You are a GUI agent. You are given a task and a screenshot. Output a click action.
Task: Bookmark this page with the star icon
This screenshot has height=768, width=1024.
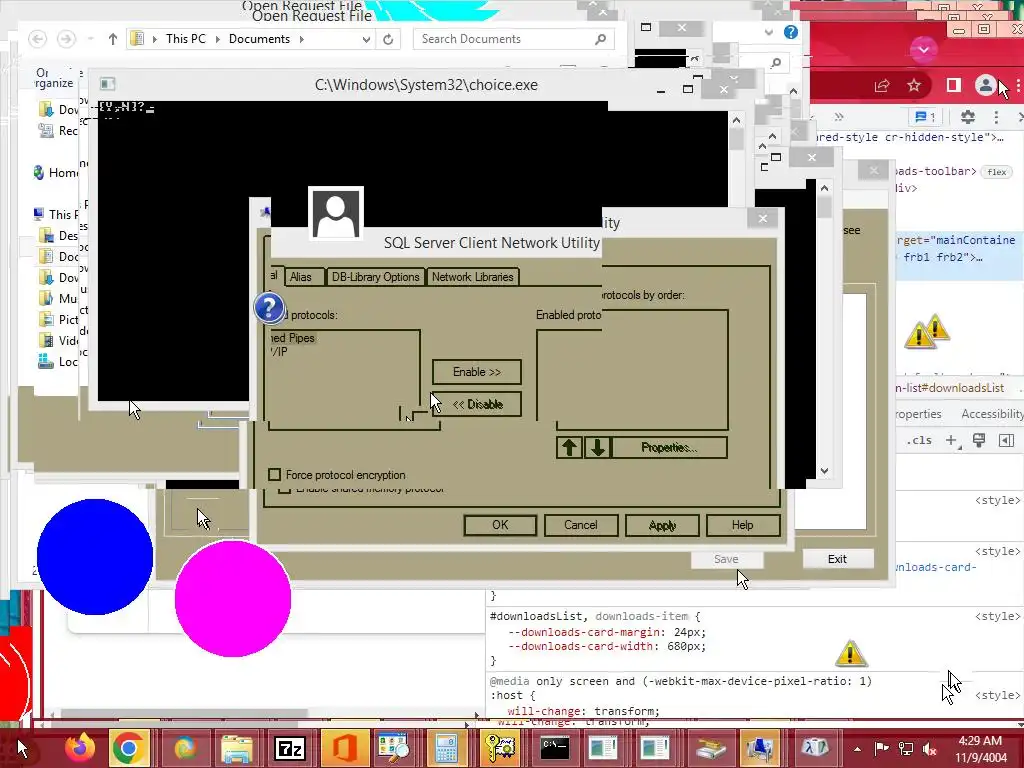point(914,85)
